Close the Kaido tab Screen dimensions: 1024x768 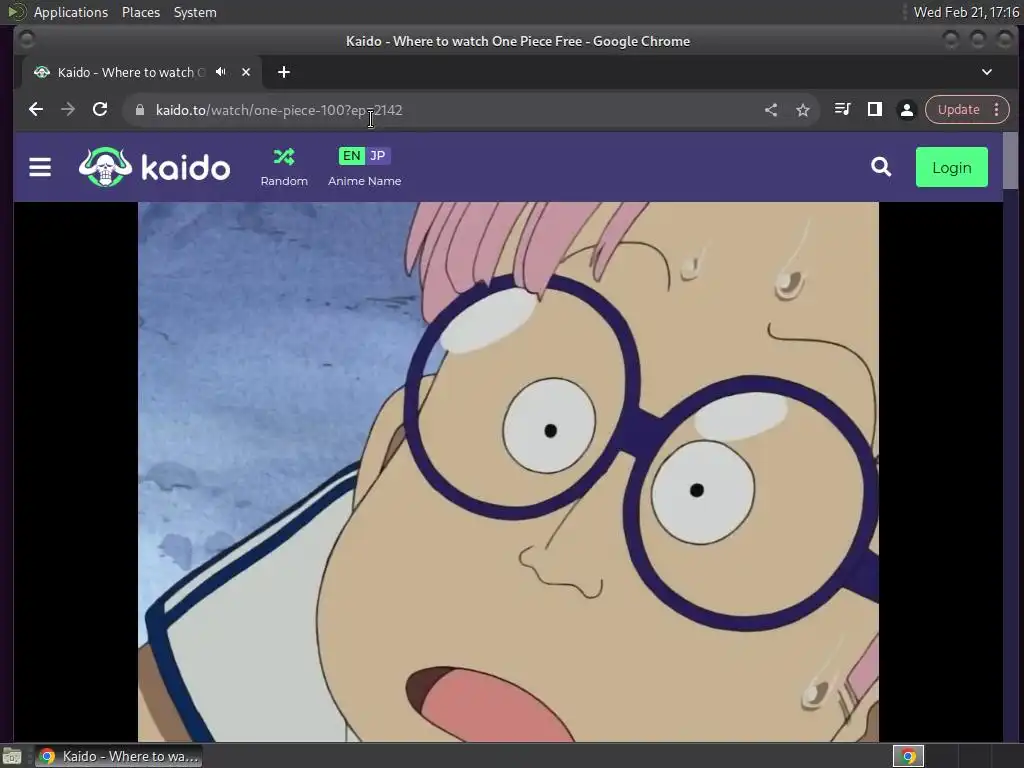(x=246, y=72)
